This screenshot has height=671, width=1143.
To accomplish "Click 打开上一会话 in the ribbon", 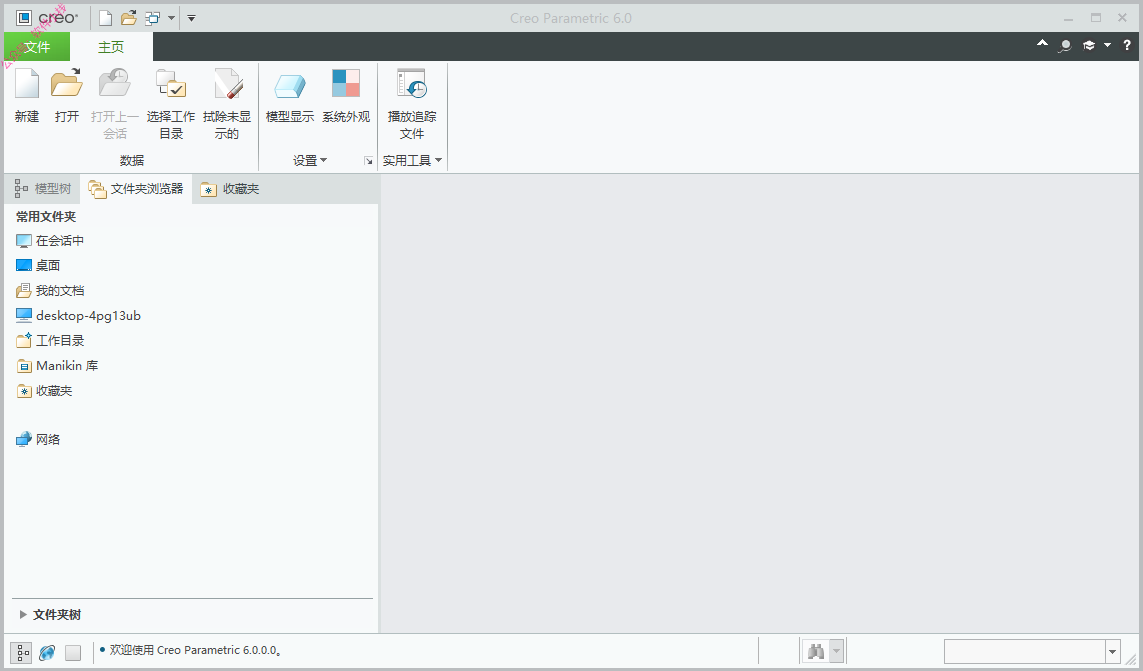I will pyautogui.click(x=114, y=104).
